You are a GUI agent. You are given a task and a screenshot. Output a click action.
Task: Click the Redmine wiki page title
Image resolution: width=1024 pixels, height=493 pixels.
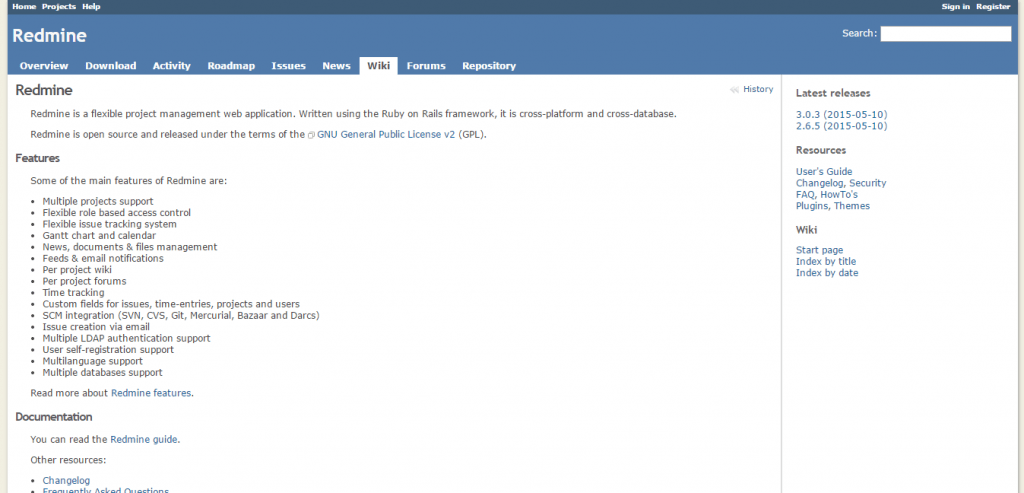click(x=44, y=90)
